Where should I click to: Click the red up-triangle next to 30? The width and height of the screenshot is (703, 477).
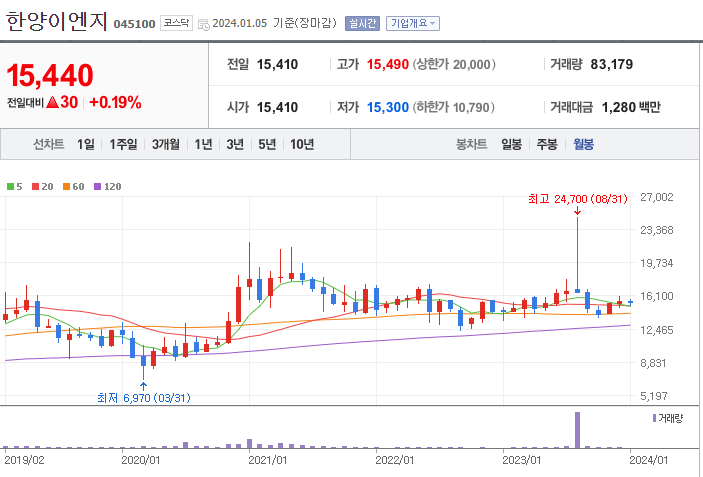[x=52, y=103]
